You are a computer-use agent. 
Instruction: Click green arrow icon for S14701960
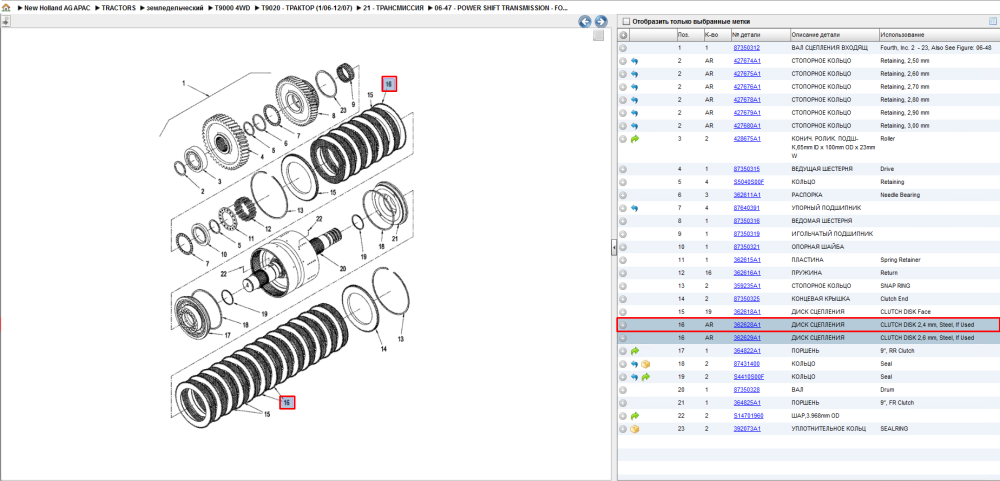click(635, 416)
